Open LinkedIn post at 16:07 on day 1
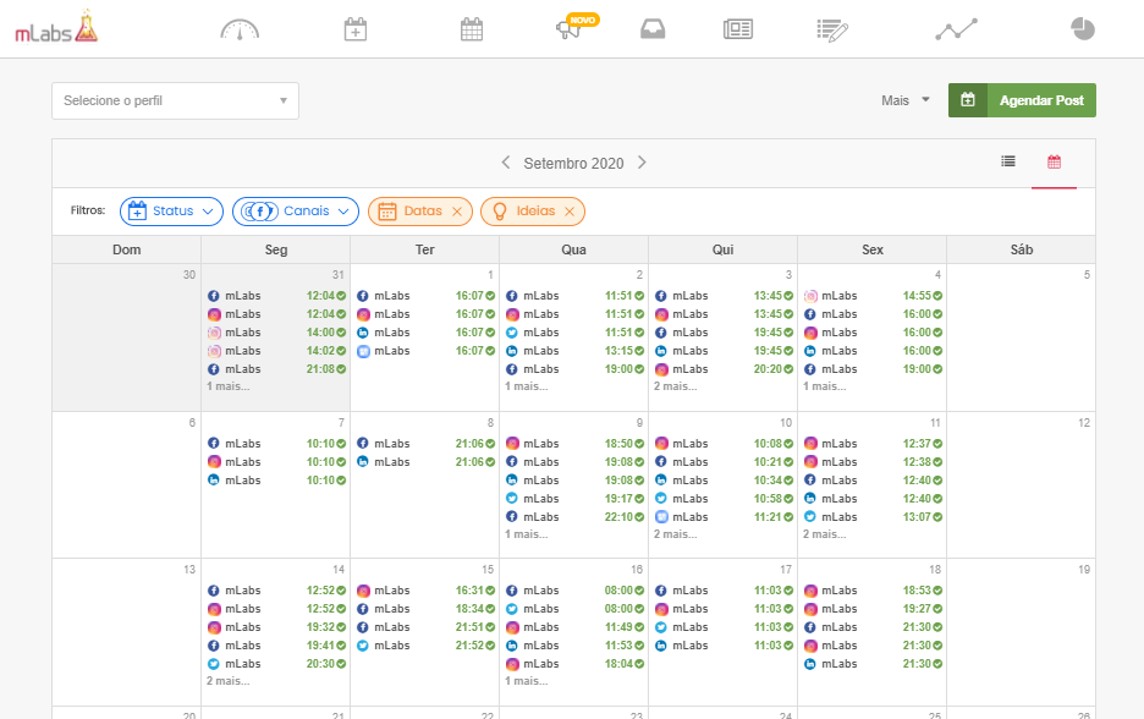 [x=425, y=332]
